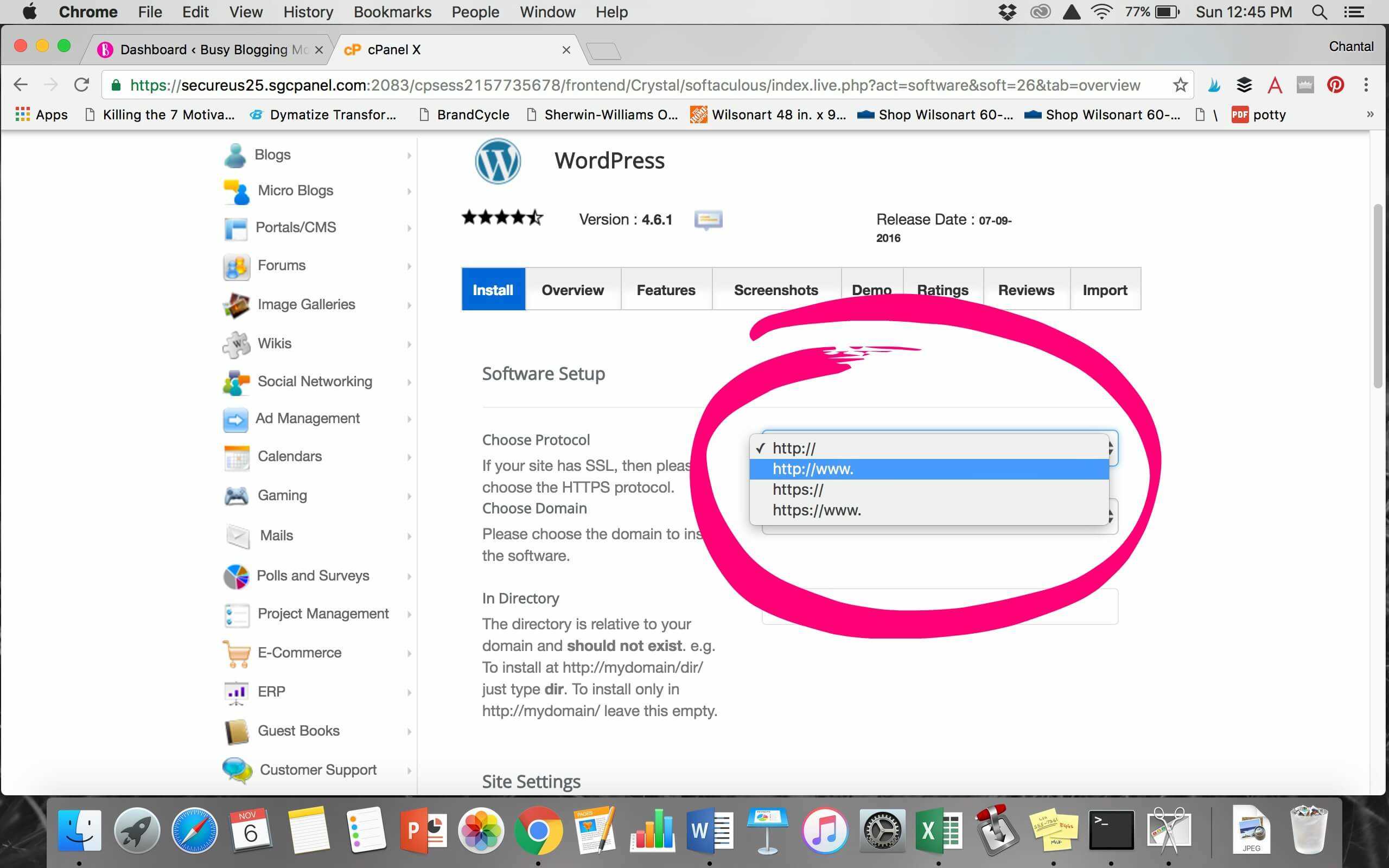This screenshot has height=868, width=1389.
Task: Click the Blogs category icon
Action: coord(235,155)
